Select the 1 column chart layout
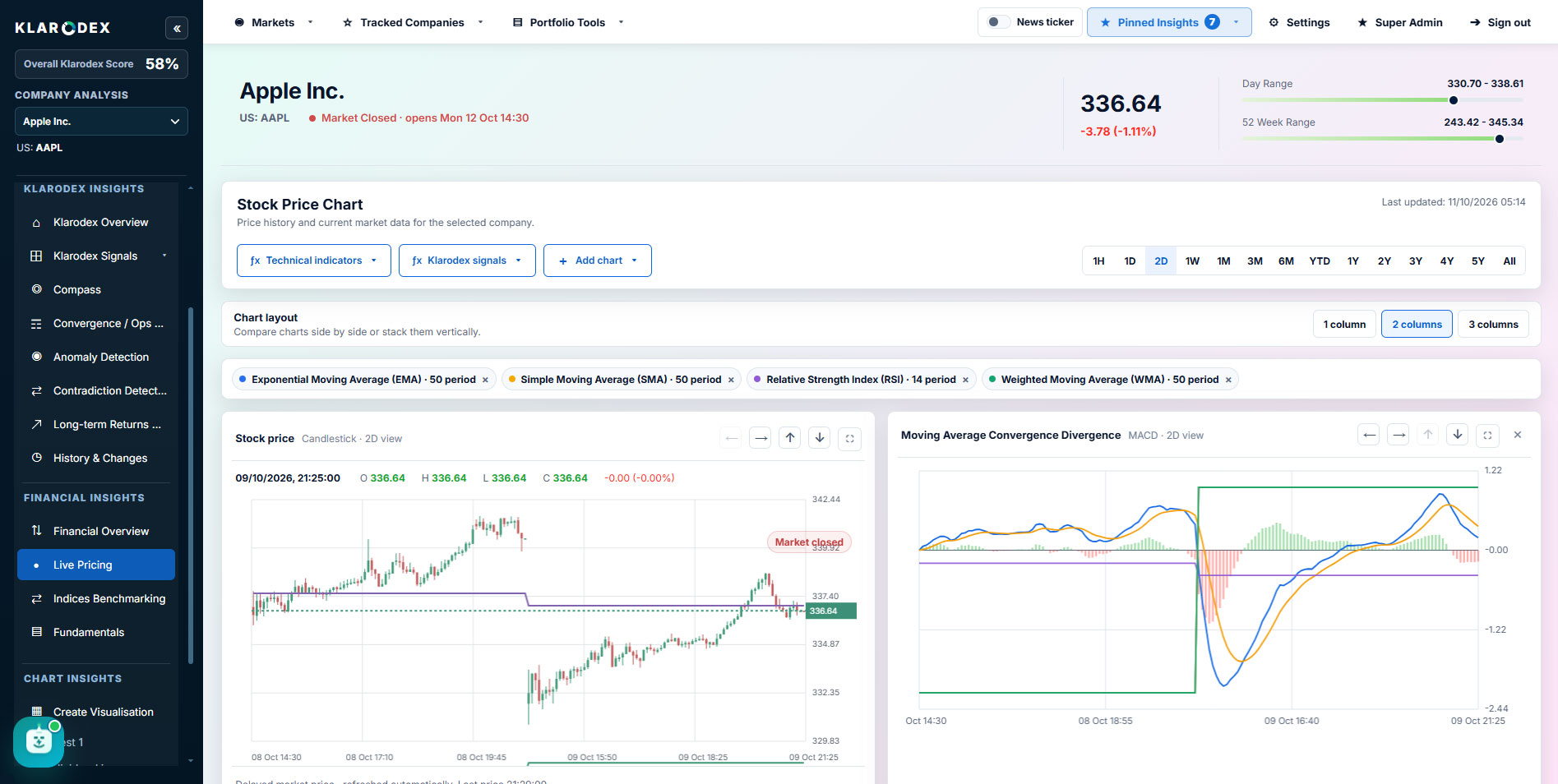 click(x=1344, y=325)
